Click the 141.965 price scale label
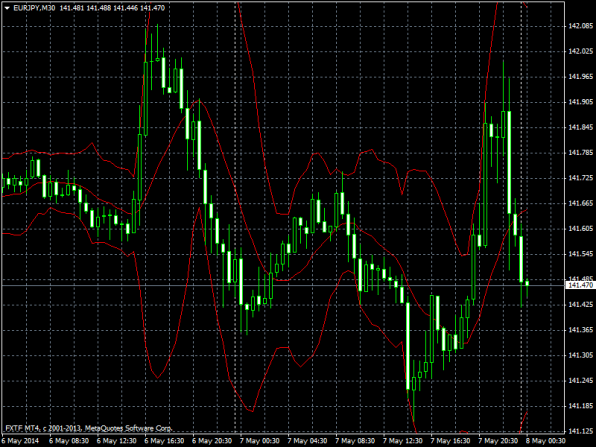The height and width of the screenshot is (447, 596). pyautogui.click(x=580, y=77)
